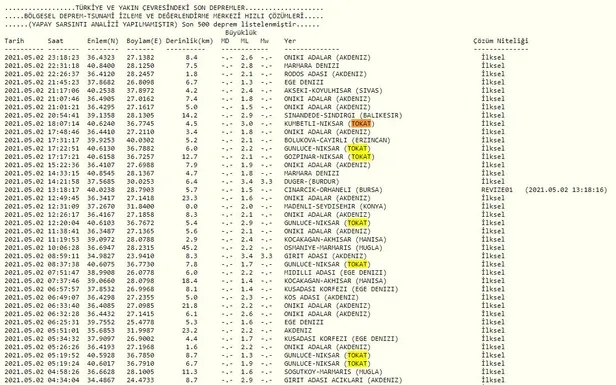Click 'MADENLI-SEYDISEHIR (KONYA)' location
The image size is (616, 385).
pyautogui.click(x=335, y=206)
